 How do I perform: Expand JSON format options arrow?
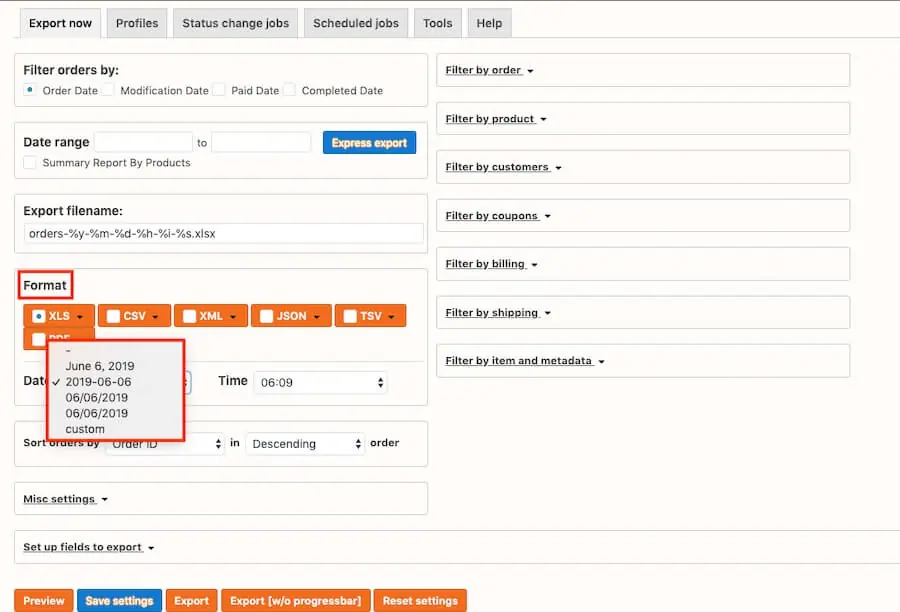pyautogui.click(x=317, y=317)
